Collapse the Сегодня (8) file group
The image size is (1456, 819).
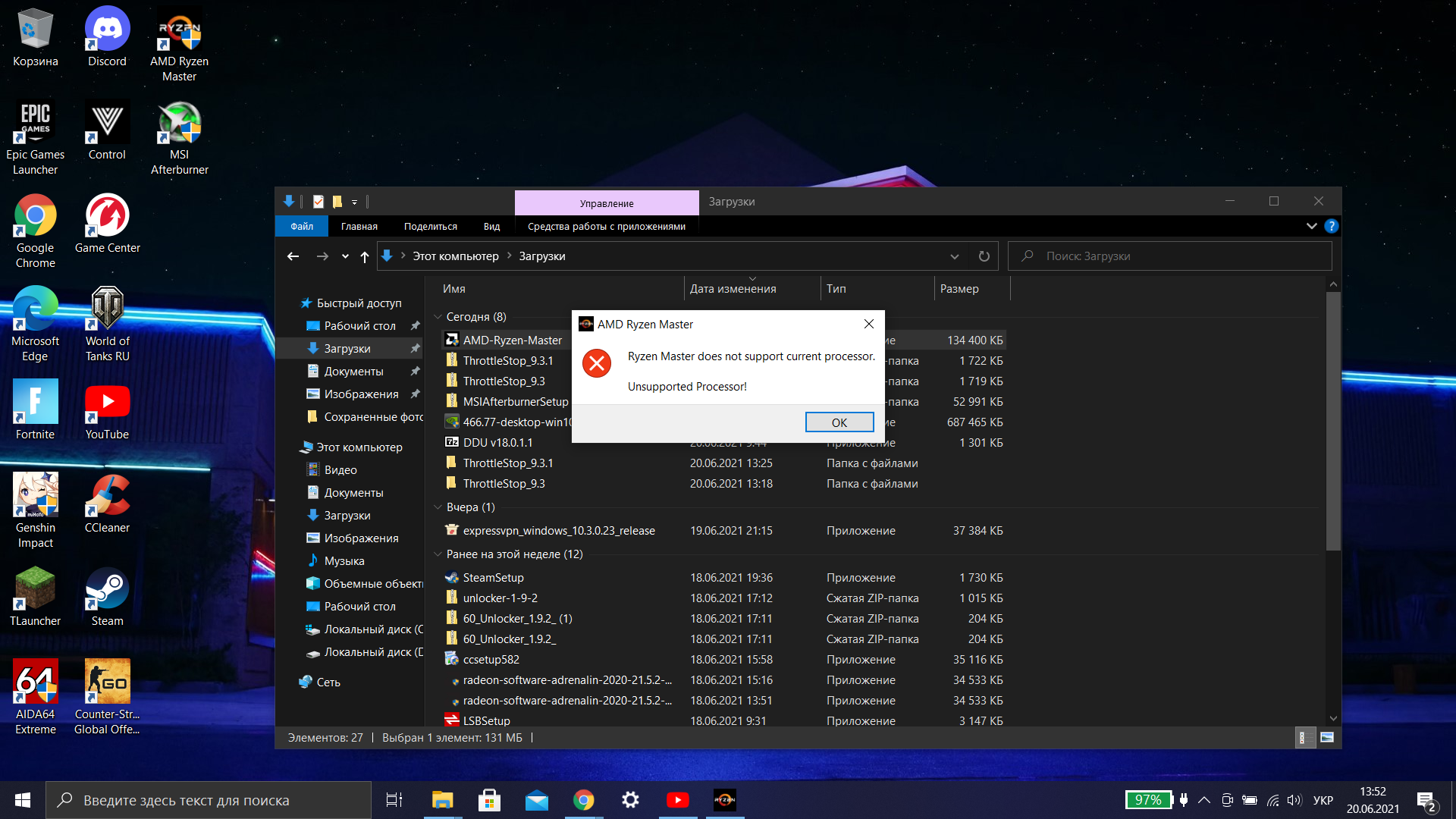438,317
